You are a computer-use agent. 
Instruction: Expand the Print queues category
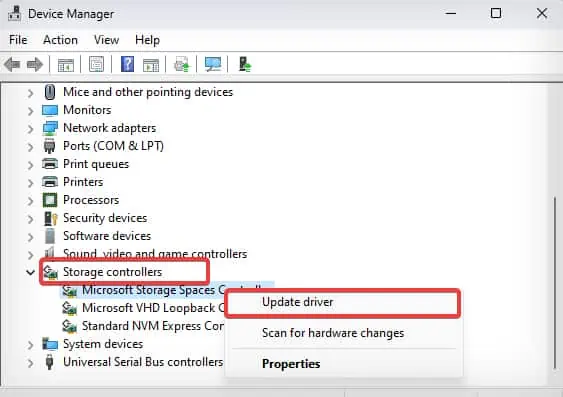tap(31, 165)
